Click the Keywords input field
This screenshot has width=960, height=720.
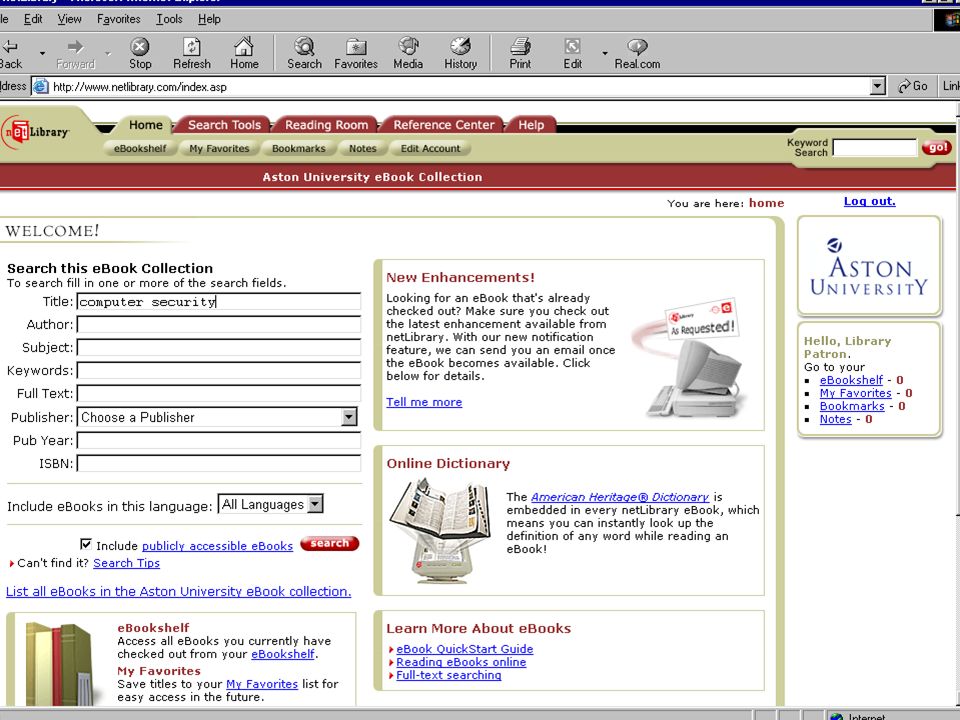point(219,370)
